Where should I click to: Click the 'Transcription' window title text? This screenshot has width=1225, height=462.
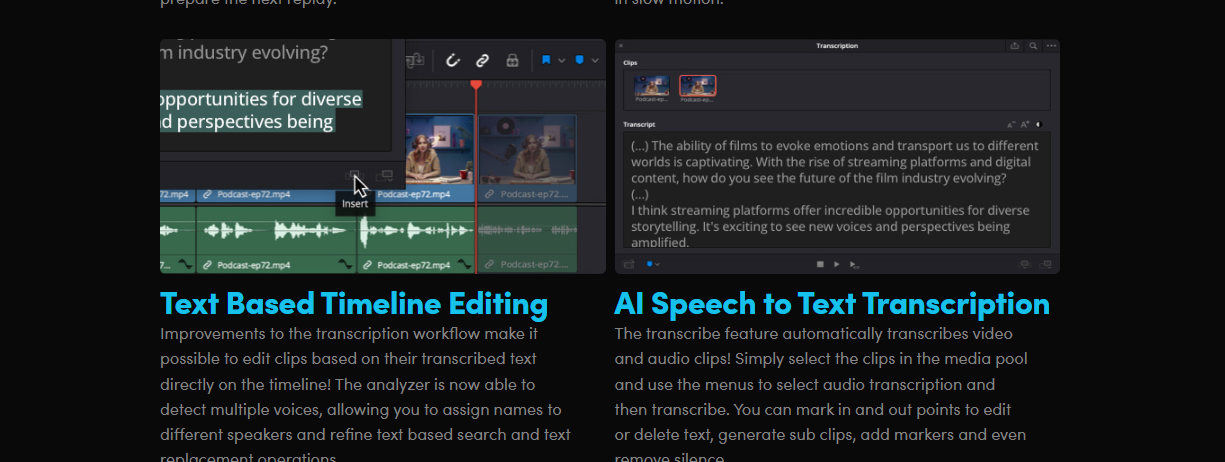point(837,46)
